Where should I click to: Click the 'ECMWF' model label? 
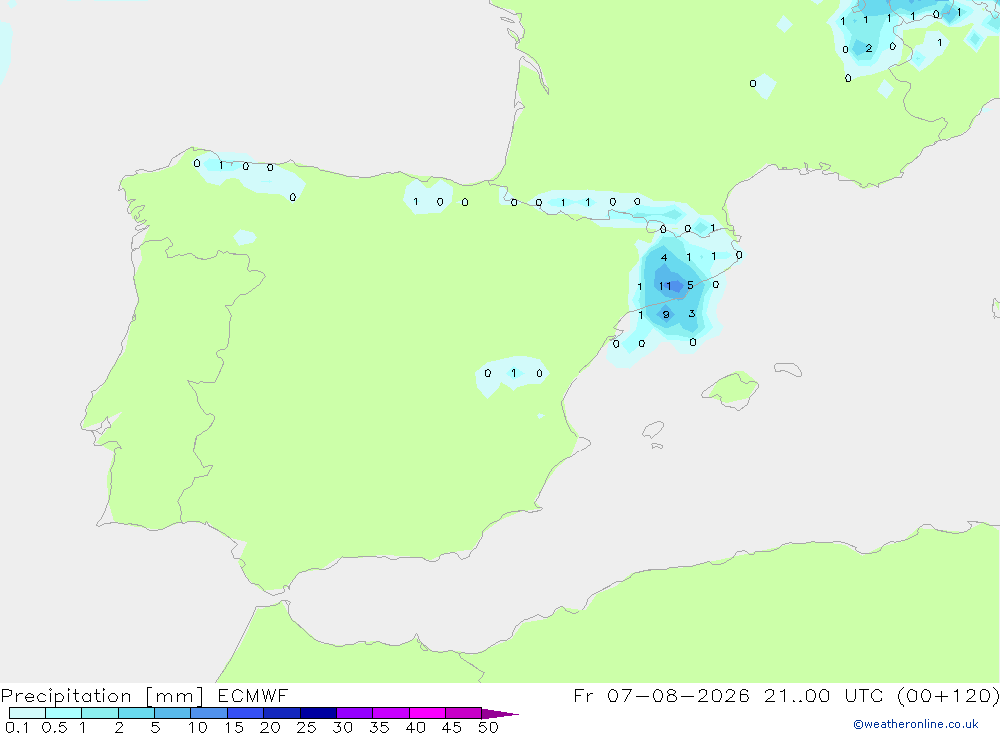point(253,695)
